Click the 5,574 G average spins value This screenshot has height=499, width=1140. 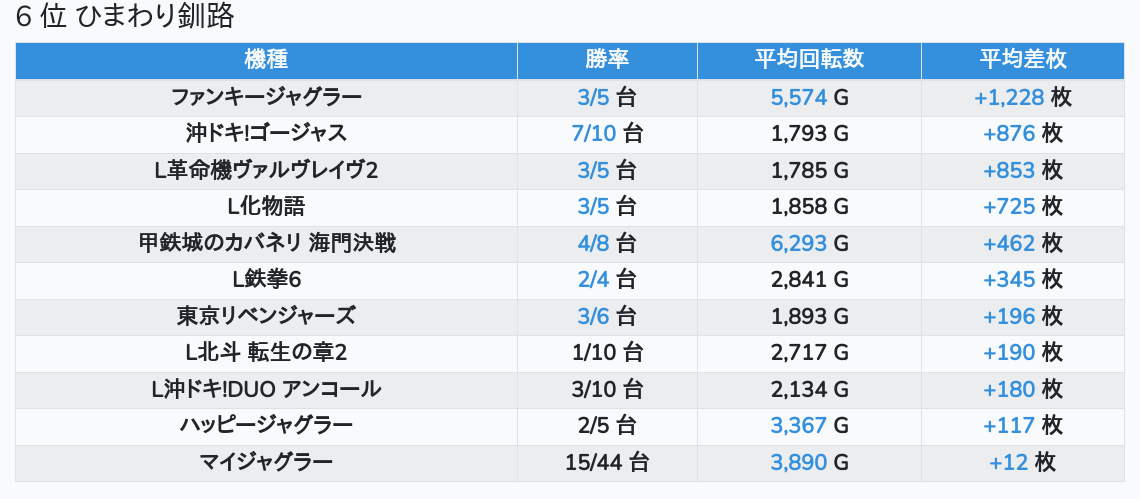809,97
